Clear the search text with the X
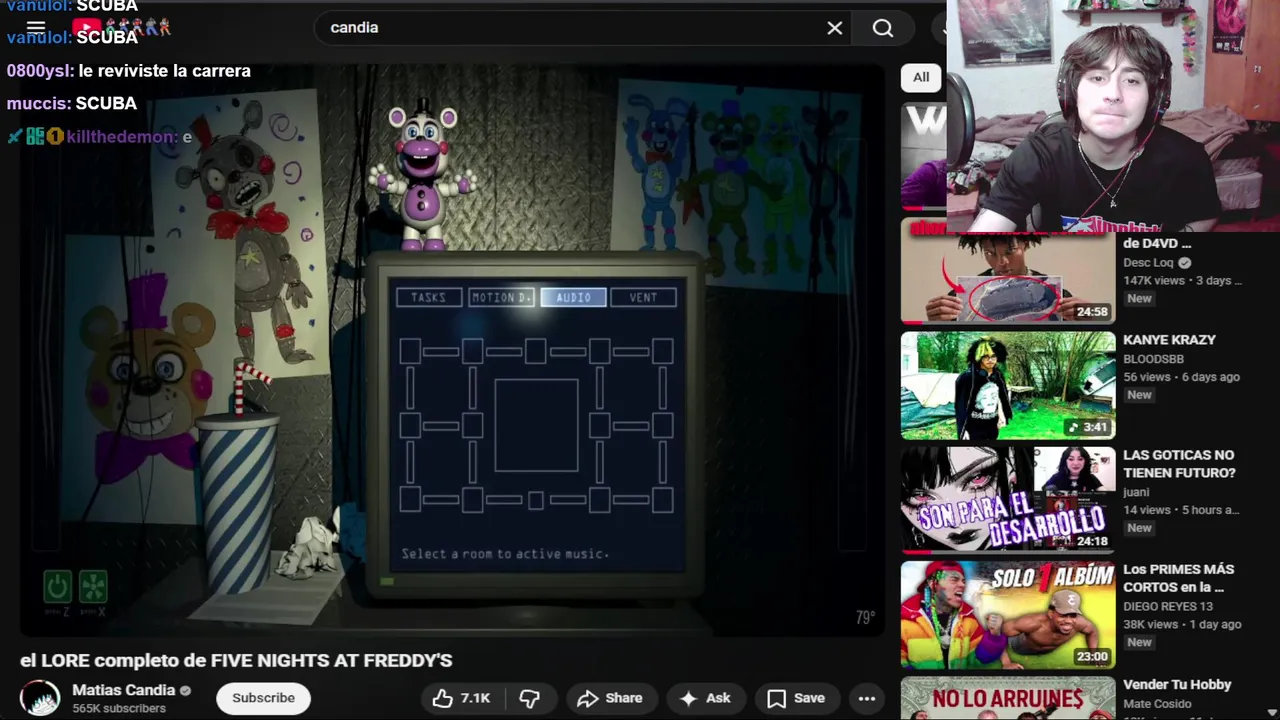 pos(835,28)
